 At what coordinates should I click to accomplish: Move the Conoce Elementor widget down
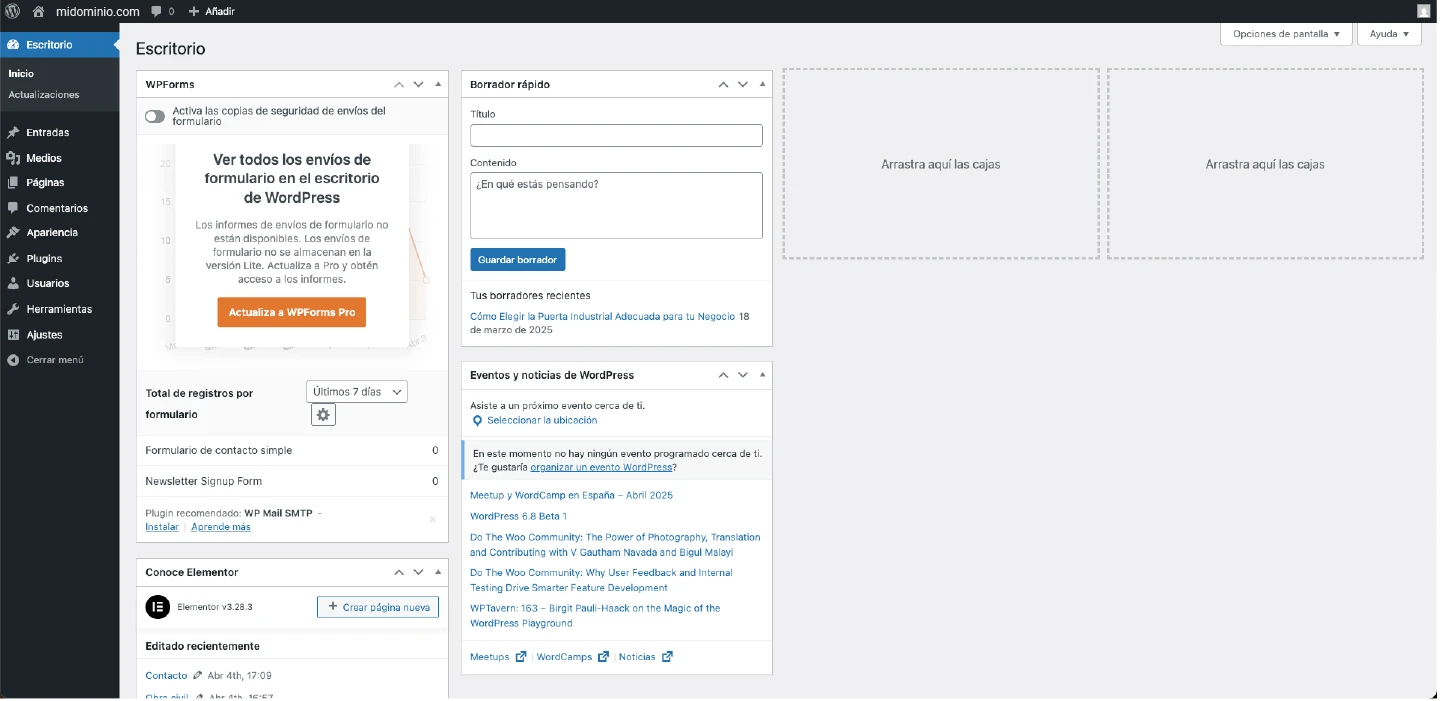tap(418, 572)
